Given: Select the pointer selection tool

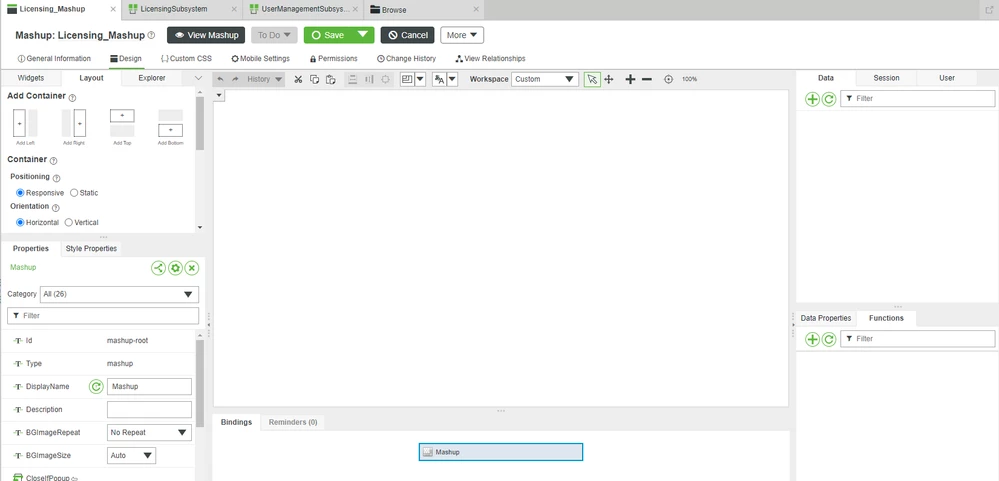Looking at the screenshot, I should 592,79.
